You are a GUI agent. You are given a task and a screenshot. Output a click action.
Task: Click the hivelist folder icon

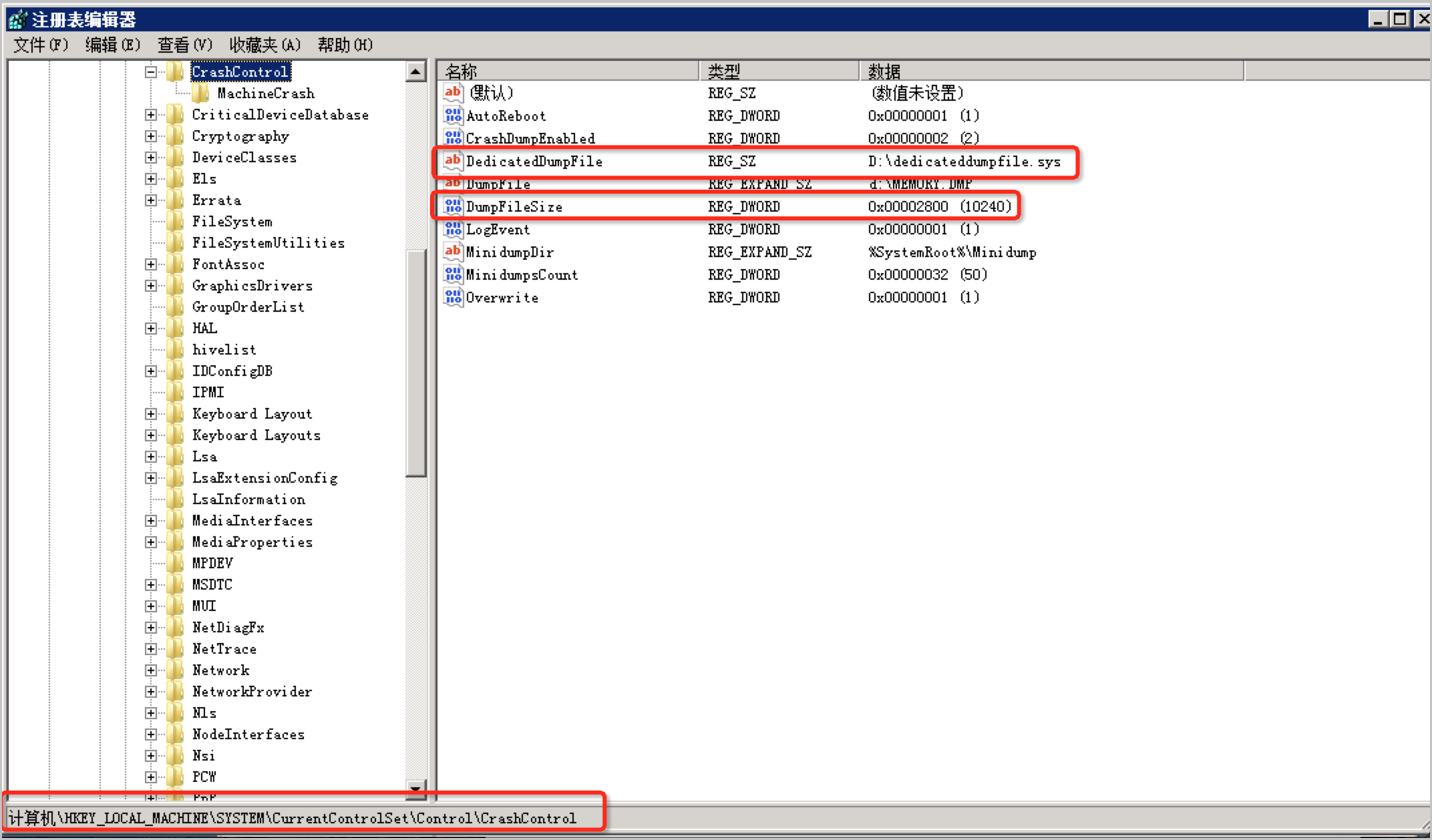[176, 349]
